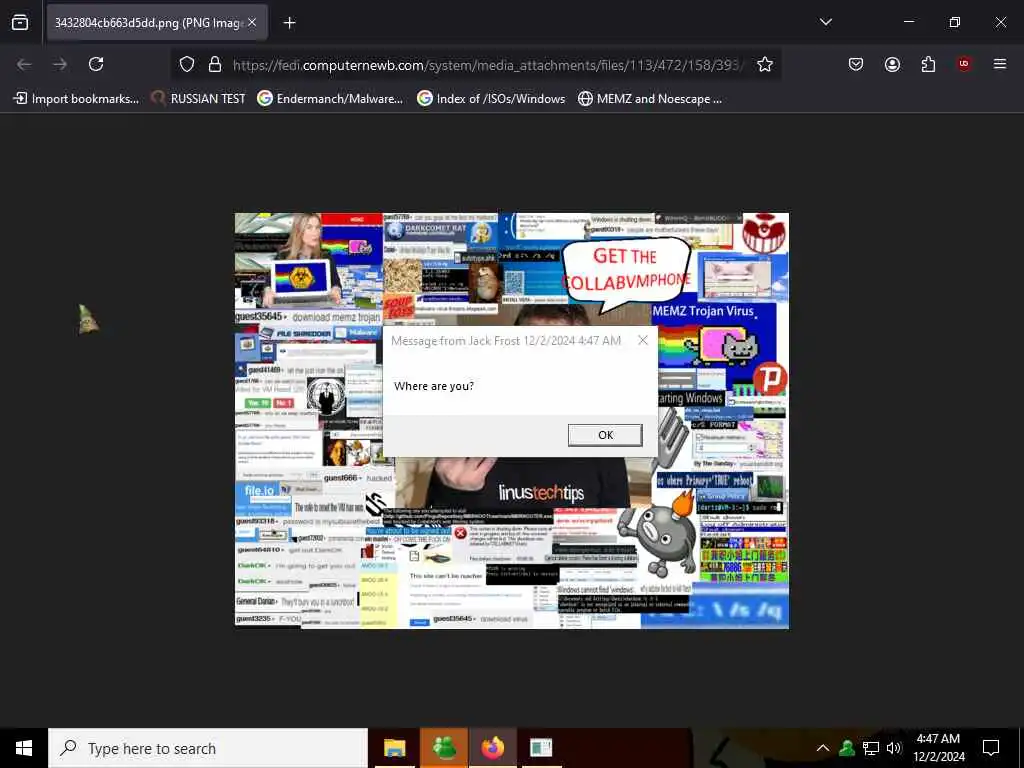Image resolution: width=1024 pixels, height=768 pixels.
Task: Open the network status tray icon
Action: click(x=871, y=748)
